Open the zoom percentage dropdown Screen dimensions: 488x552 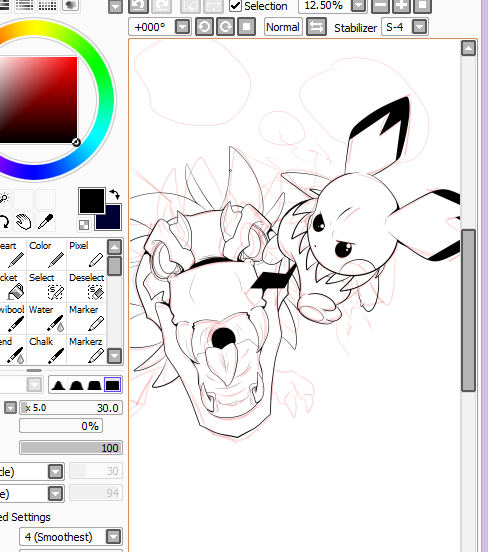click(x=359, y=6)
